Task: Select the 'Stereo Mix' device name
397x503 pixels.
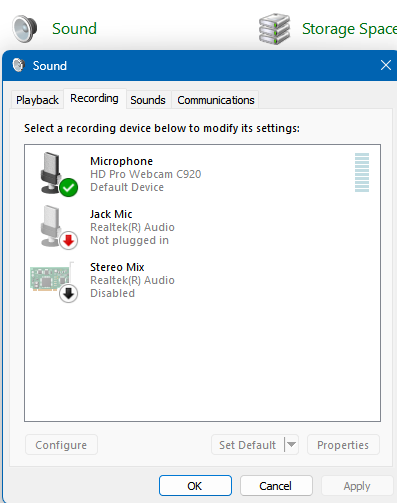Action: pos(117,267)
